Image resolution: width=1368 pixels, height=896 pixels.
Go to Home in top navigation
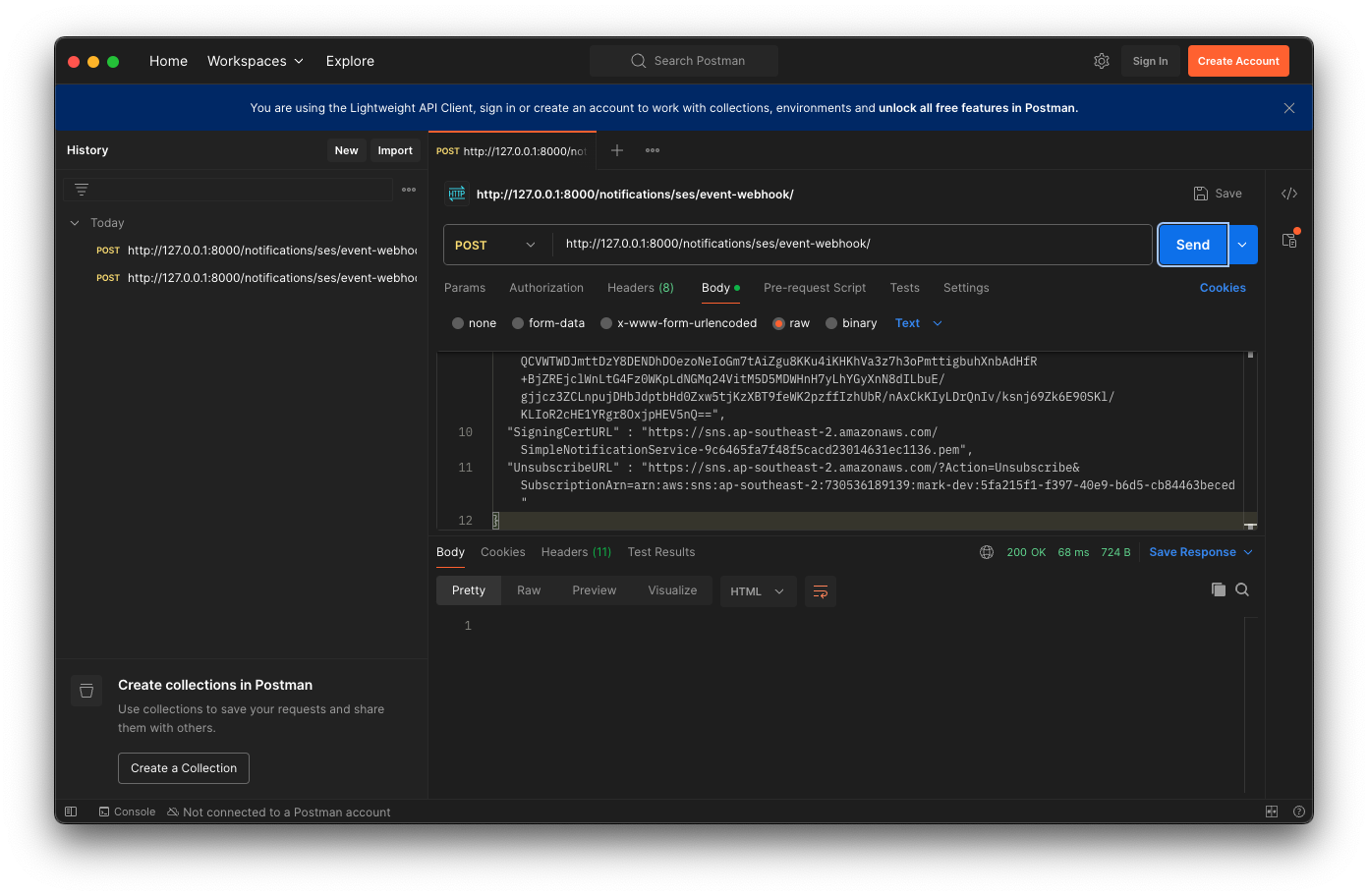(x=168, y=61)
